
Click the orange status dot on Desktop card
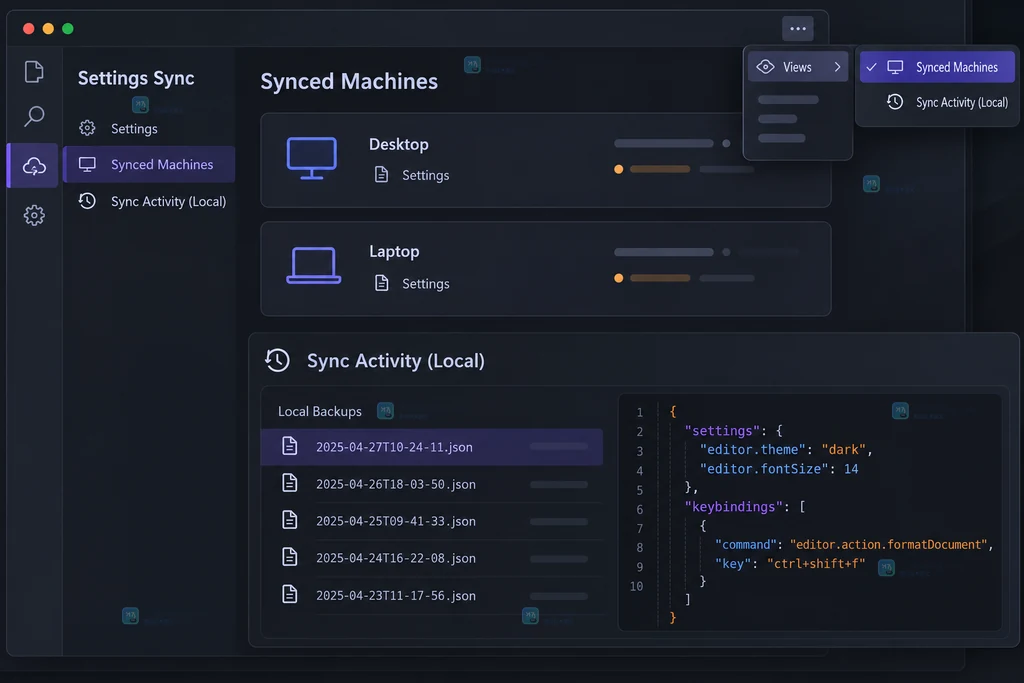click(x=618, y=169)
